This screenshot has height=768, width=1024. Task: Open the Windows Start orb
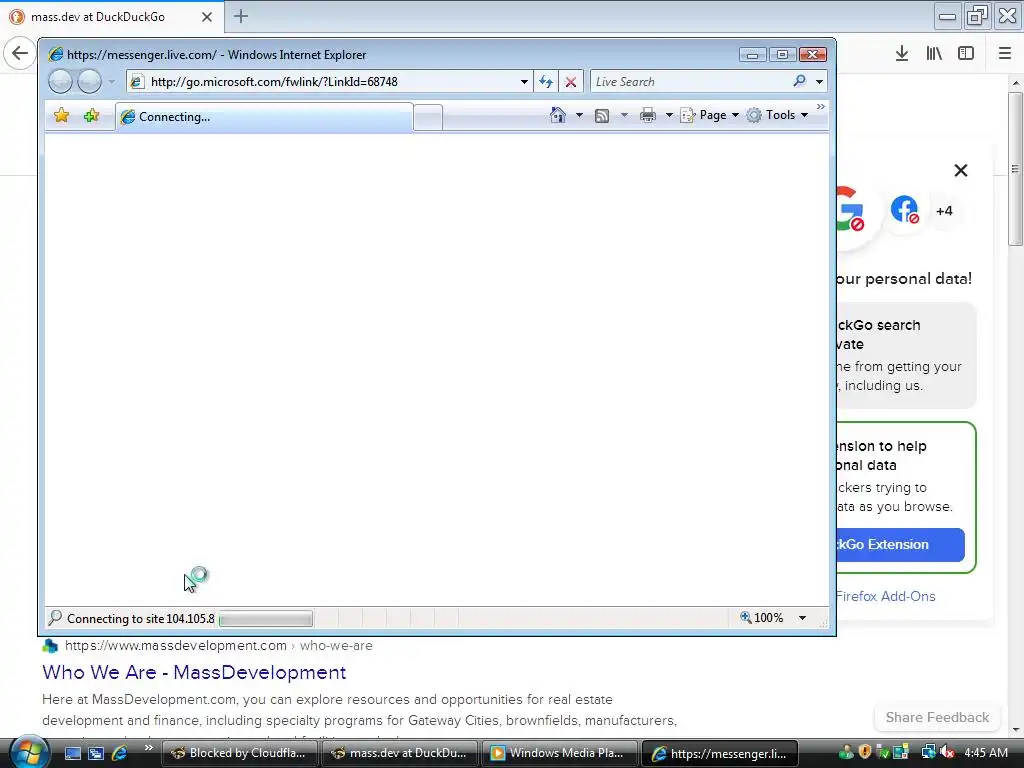pyautogui.click(x=27, y=751)
